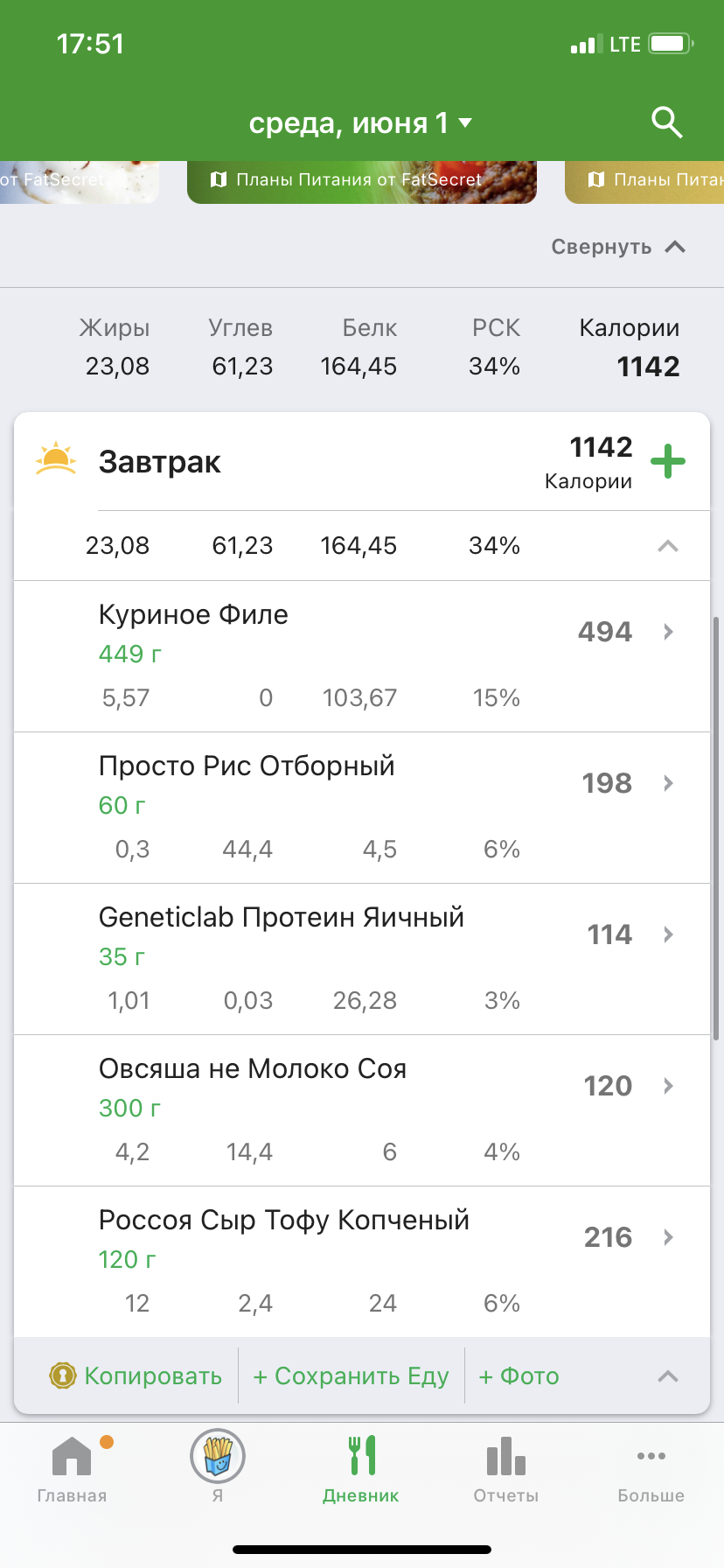Viewport: 724px width, 1568px height.
Task: Tap + Сохранить Еду button
Action: tap(351, 1376)
